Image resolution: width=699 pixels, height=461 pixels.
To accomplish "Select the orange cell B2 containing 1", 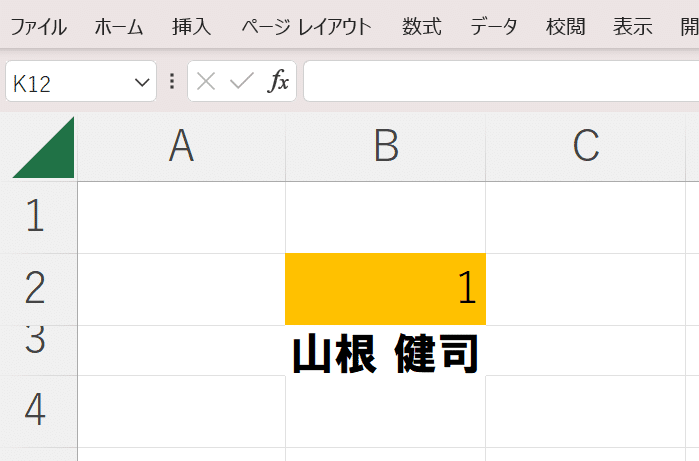I will tap(386, 289).
